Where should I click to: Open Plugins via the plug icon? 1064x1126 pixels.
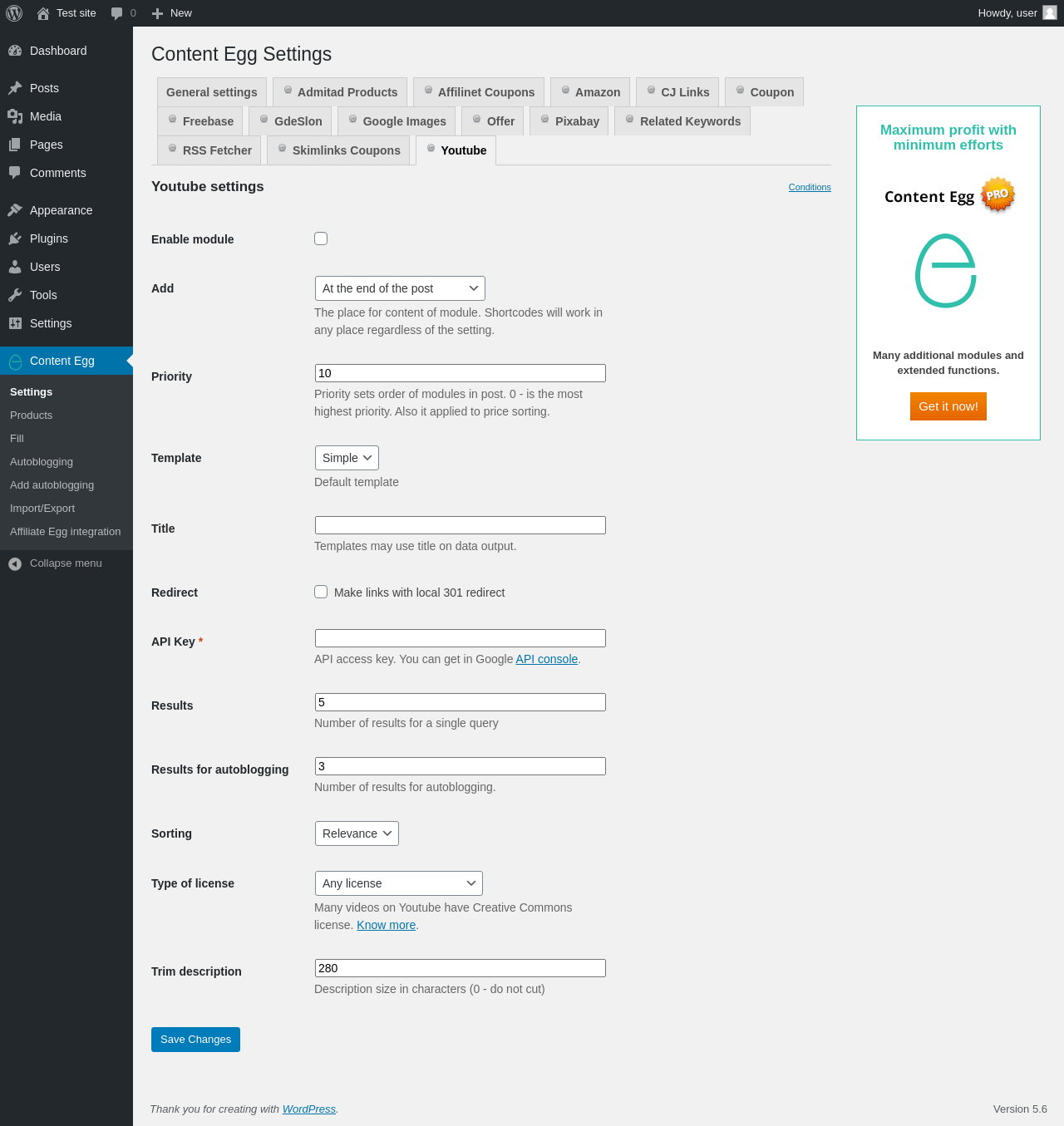tap(15, 238)
